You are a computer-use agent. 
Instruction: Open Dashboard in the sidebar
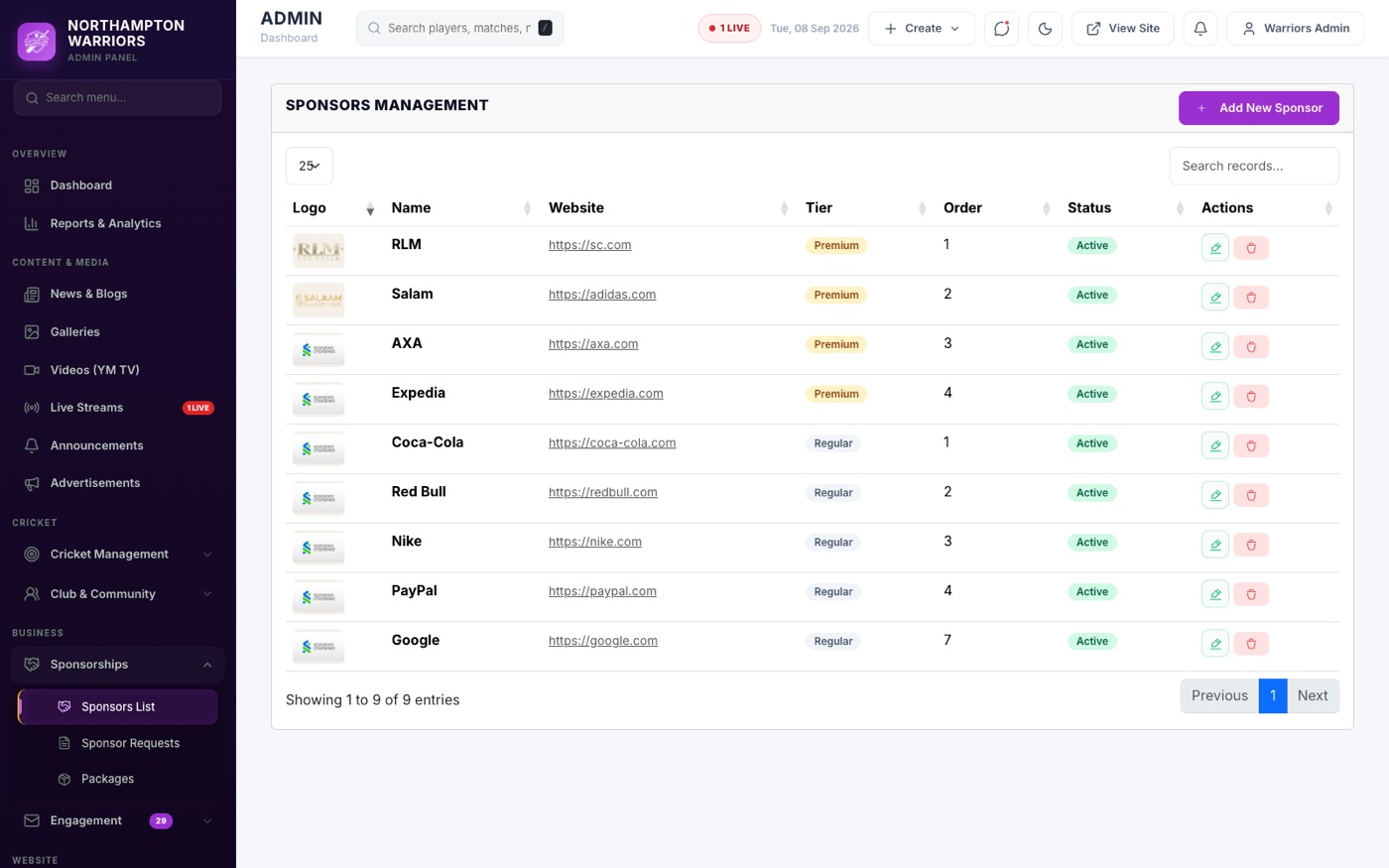pyautogui.click(x=117, y=186)
